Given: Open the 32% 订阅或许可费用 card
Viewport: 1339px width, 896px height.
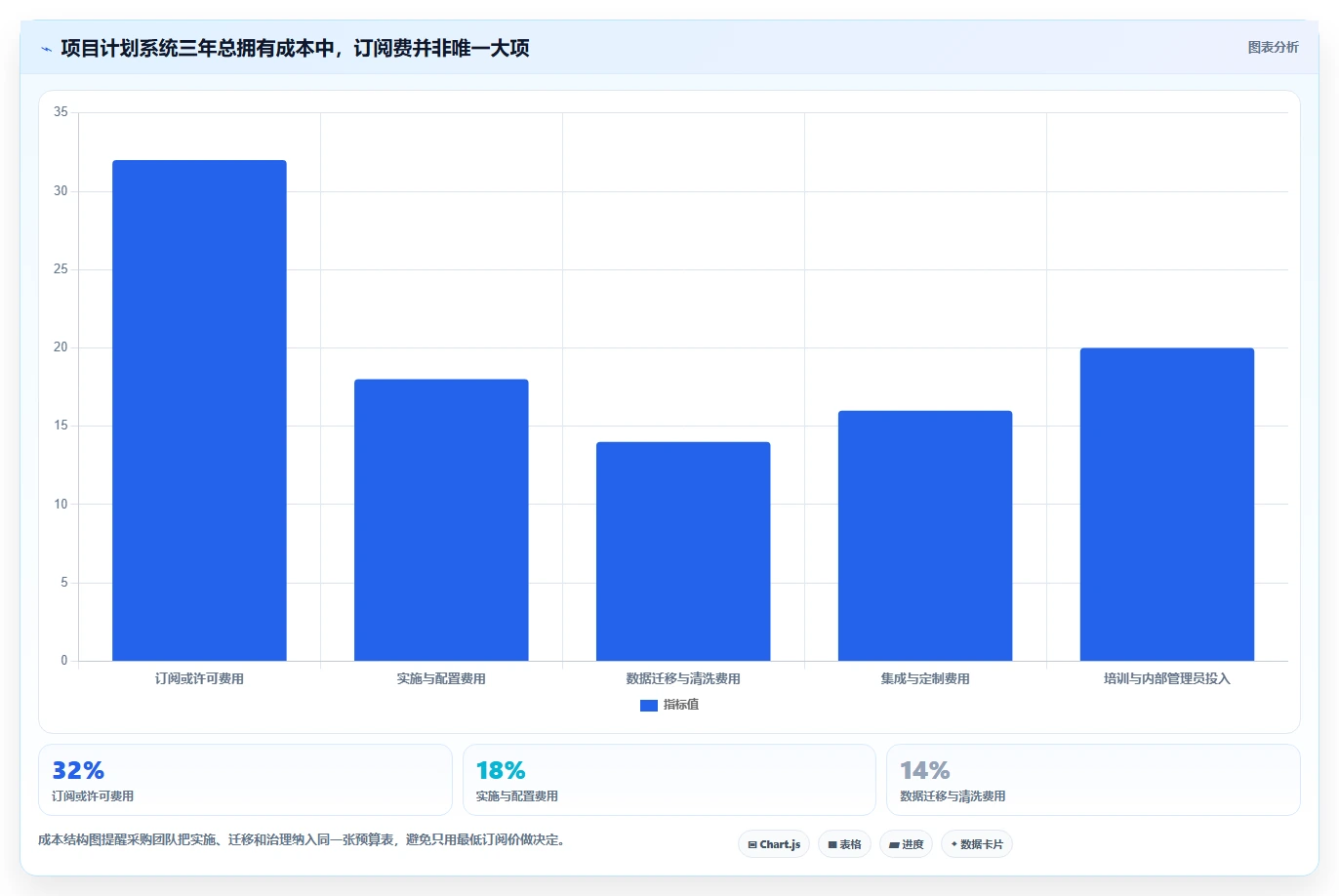Looking at the screenshot, I should [x=245, y=780].
